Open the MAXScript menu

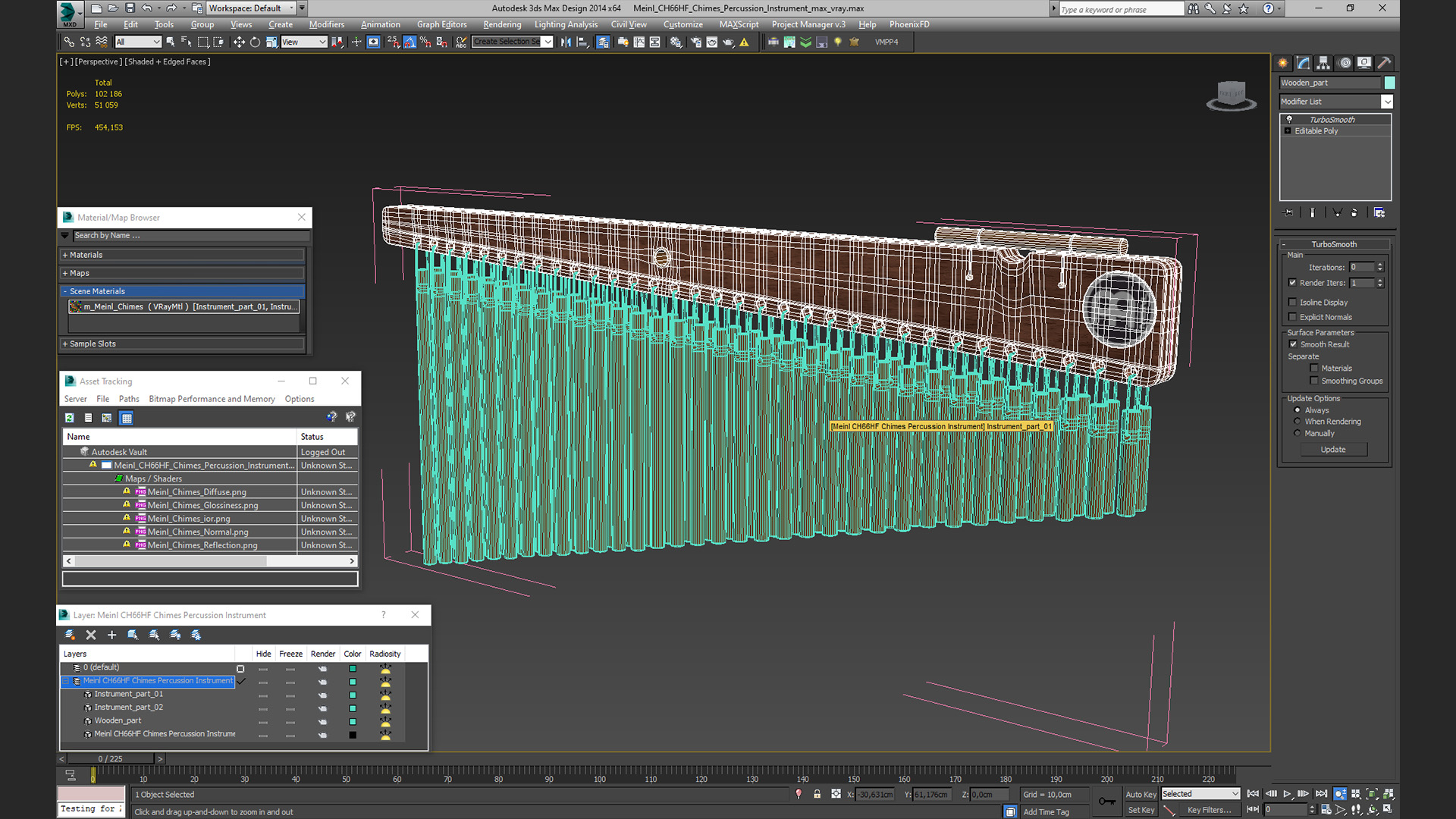739,24
